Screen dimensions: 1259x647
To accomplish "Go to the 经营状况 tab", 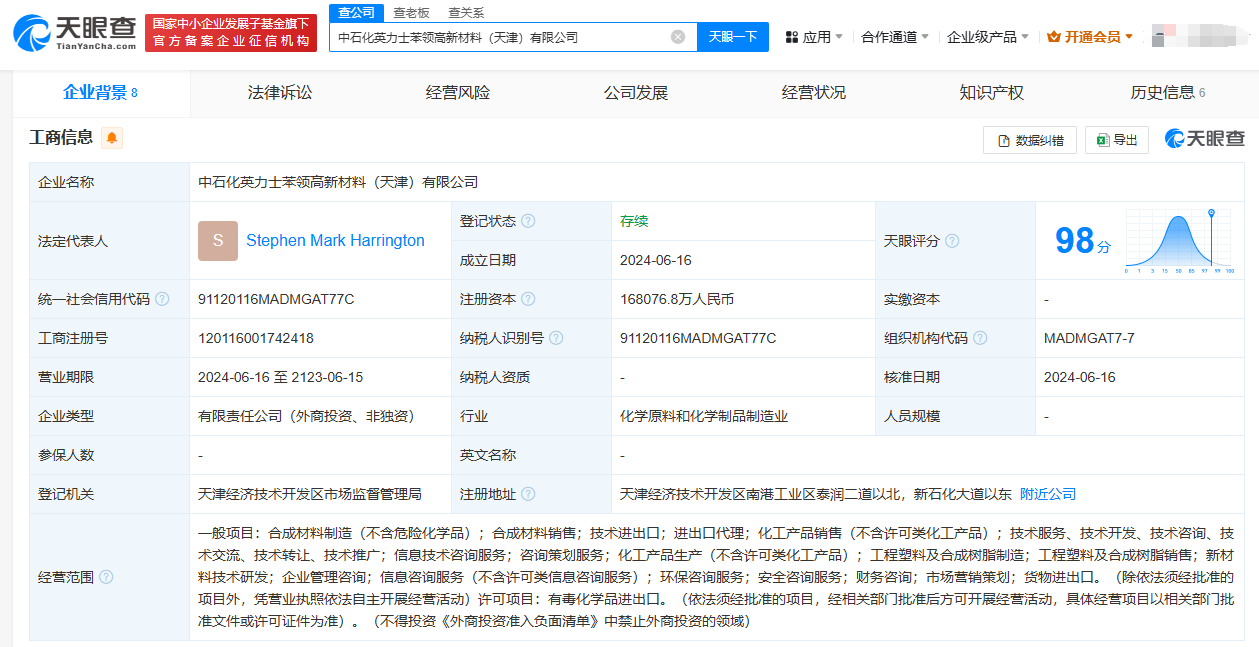I will coord(814,93).
